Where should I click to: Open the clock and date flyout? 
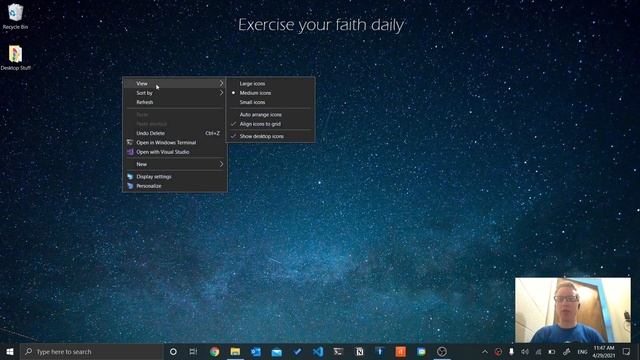(x=604, y=351)
